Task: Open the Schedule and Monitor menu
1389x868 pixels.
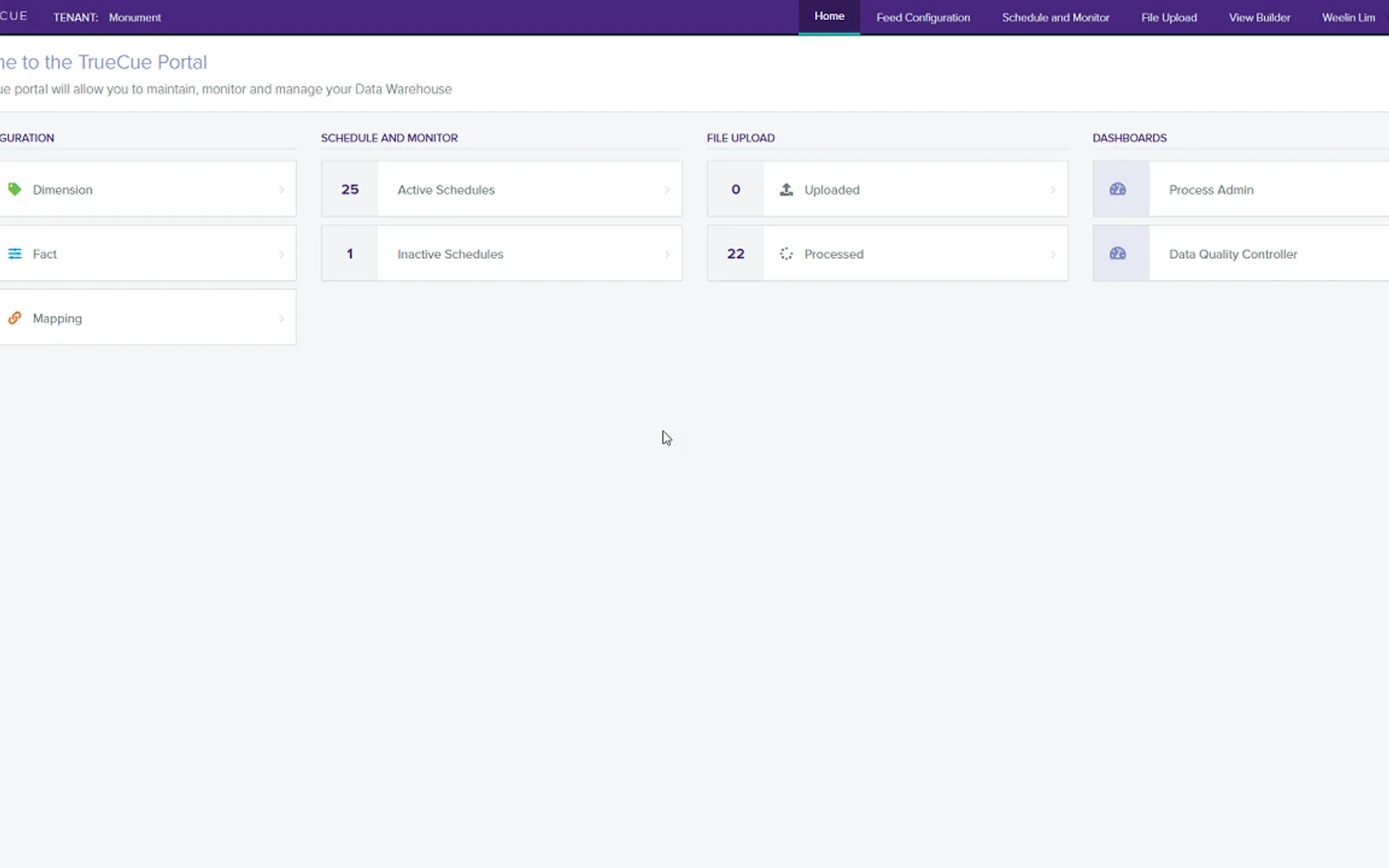Action: 1056,17
